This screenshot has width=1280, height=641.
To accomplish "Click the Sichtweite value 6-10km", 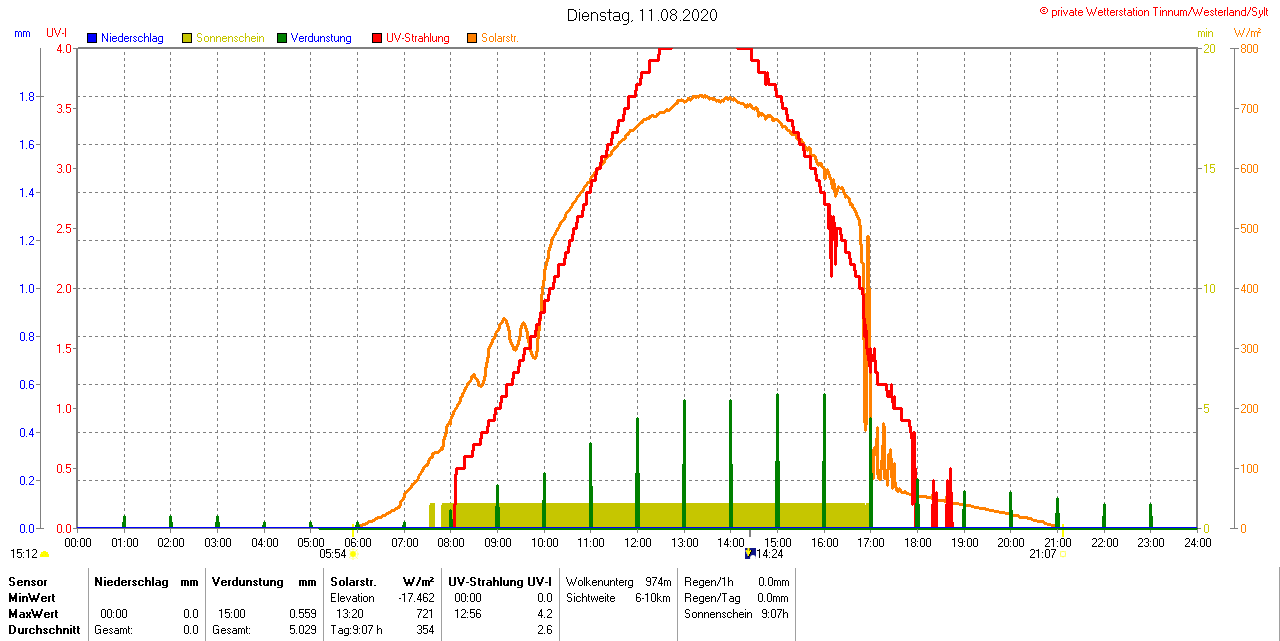I will tap(654, 597).
